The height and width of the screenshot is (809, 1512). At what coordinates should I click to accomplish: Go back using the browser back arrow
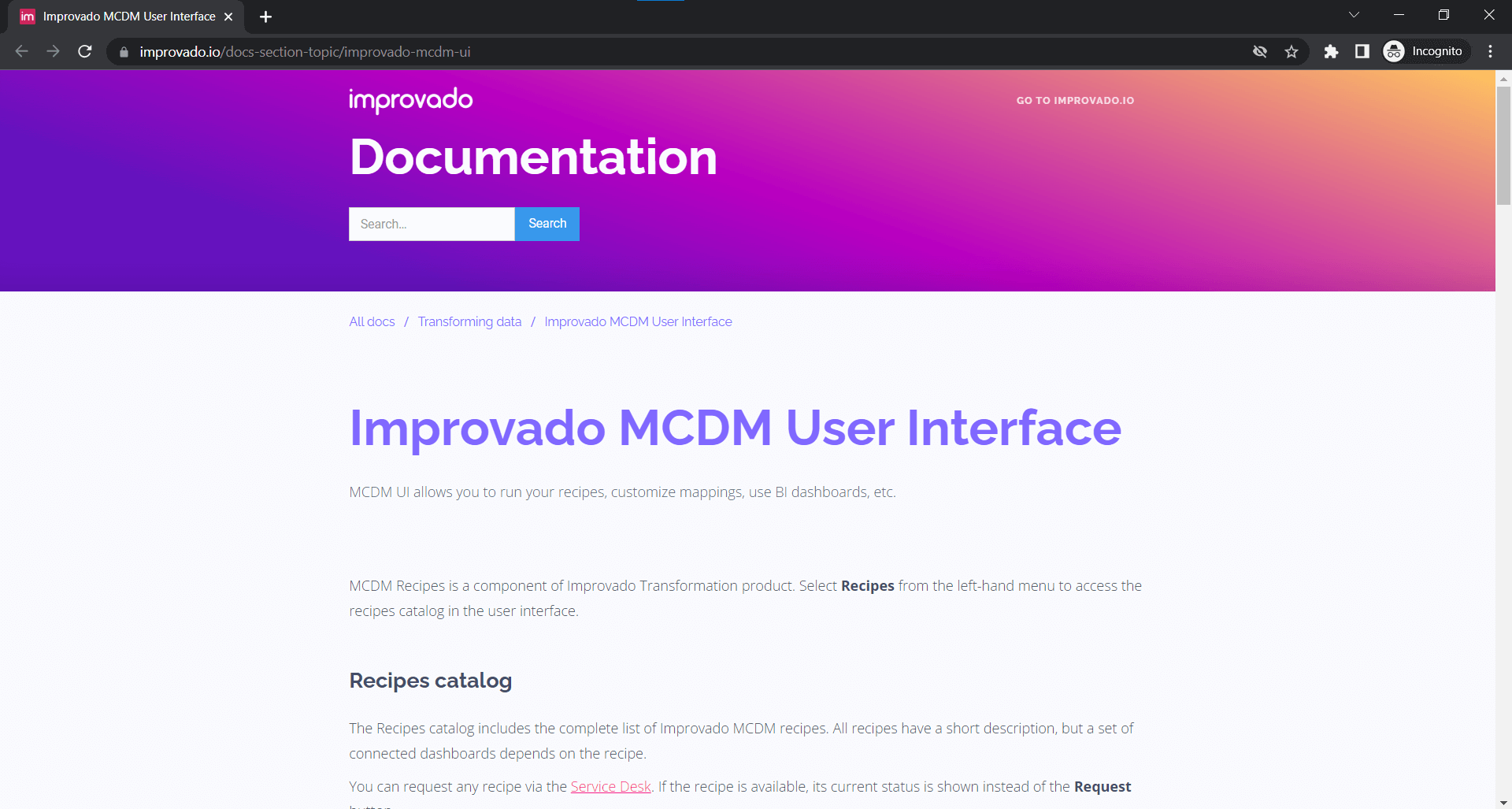click(x=21, y=51)
